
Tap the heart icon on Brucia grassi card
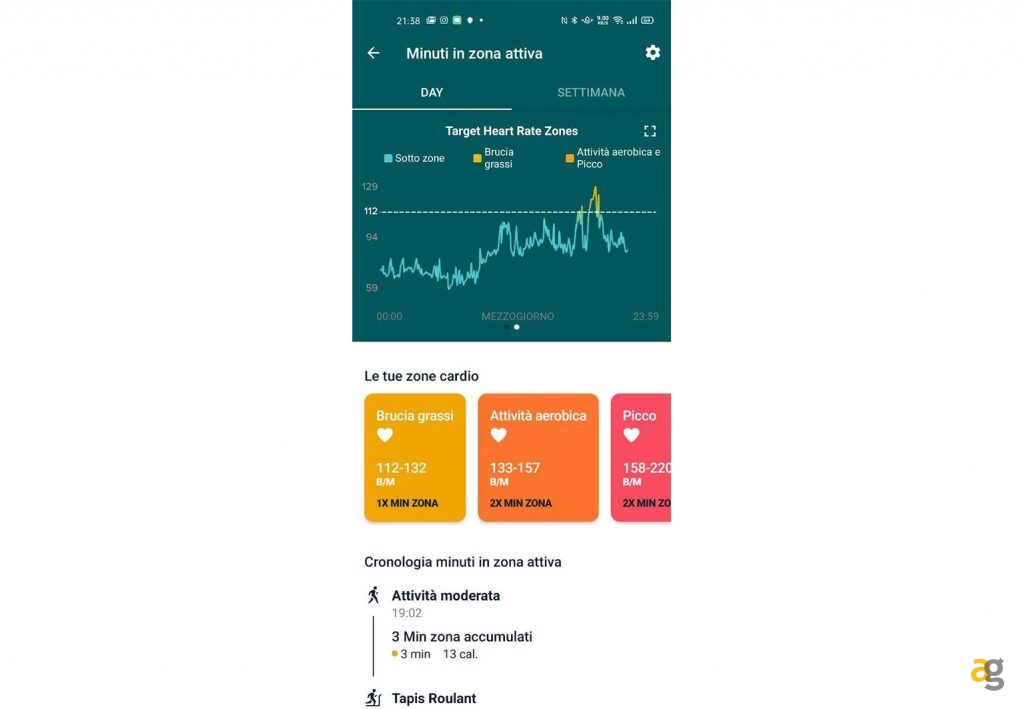click(x=385, y=435)
